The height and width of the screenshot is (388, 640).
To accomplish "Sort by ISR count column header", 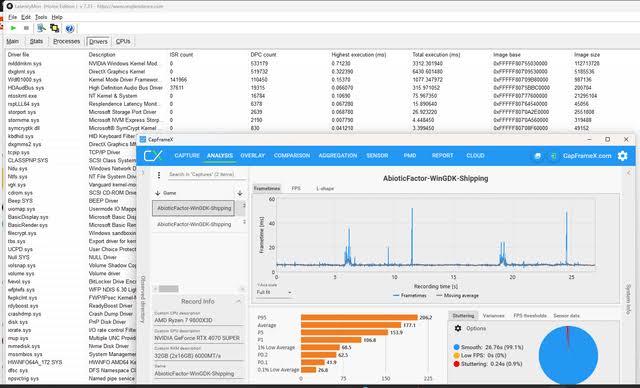I will tap(181, 55).
